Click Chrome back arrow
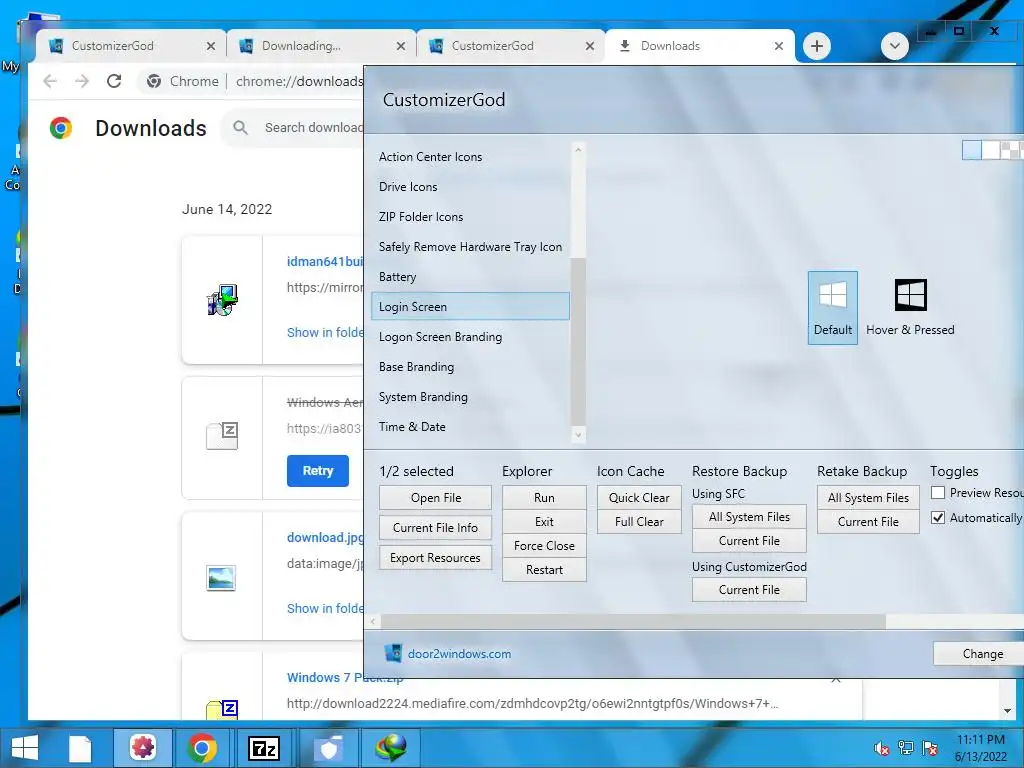 click(x=50, y=81)
